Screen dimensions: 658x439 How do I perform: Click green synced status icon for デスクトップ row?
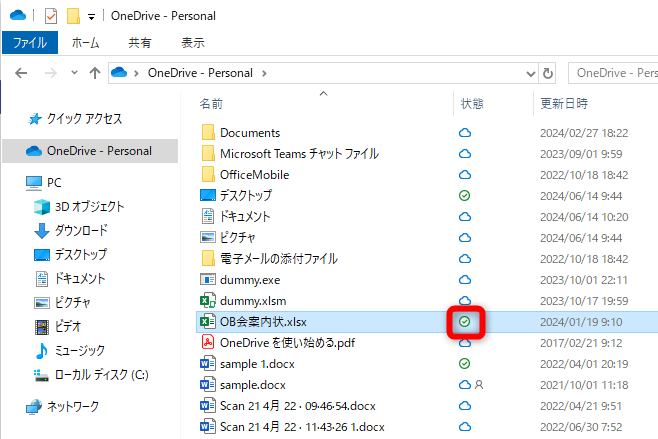click(x=465, y=196)
